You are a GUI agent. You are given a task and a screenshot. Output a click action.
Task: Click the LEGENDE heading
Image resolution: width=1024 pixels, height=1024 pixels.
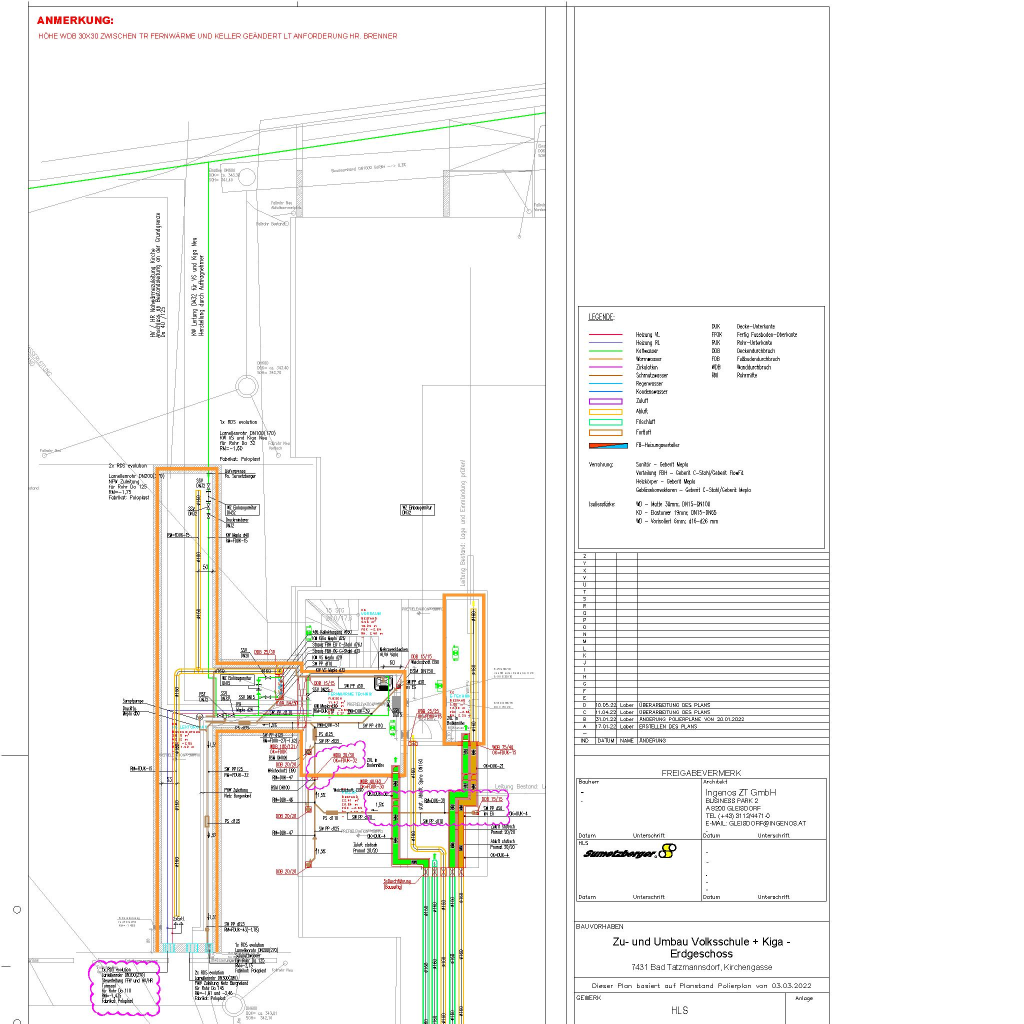[x=602, y=316]
